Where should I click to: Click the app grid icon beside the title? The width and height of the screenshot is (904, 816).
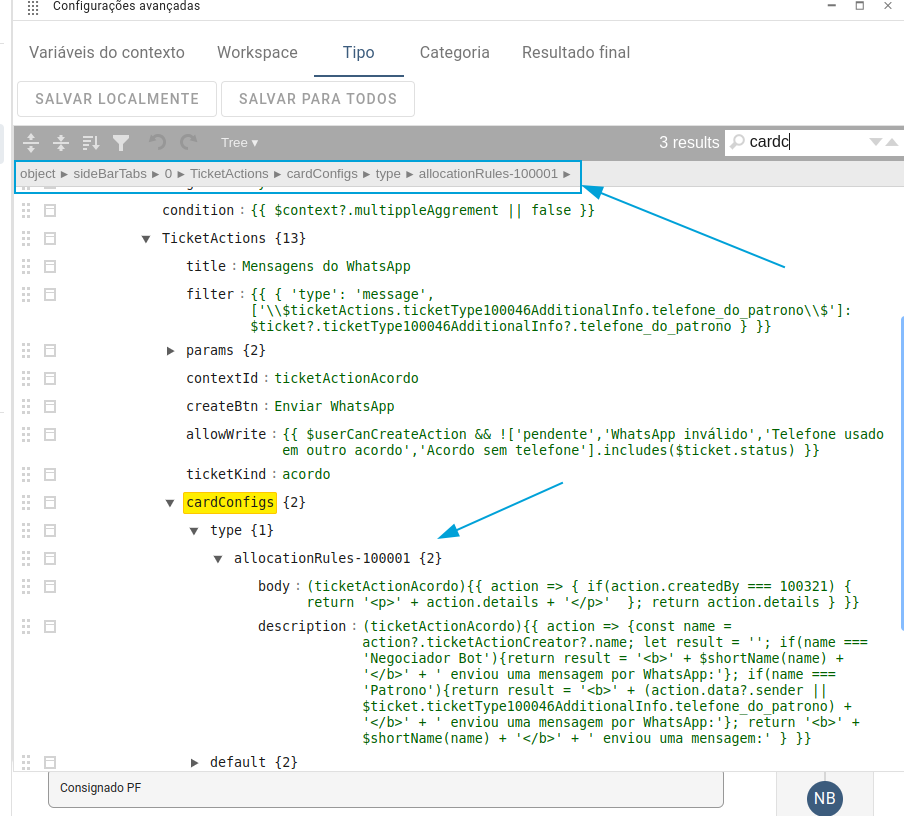click(x=33, y=7)
